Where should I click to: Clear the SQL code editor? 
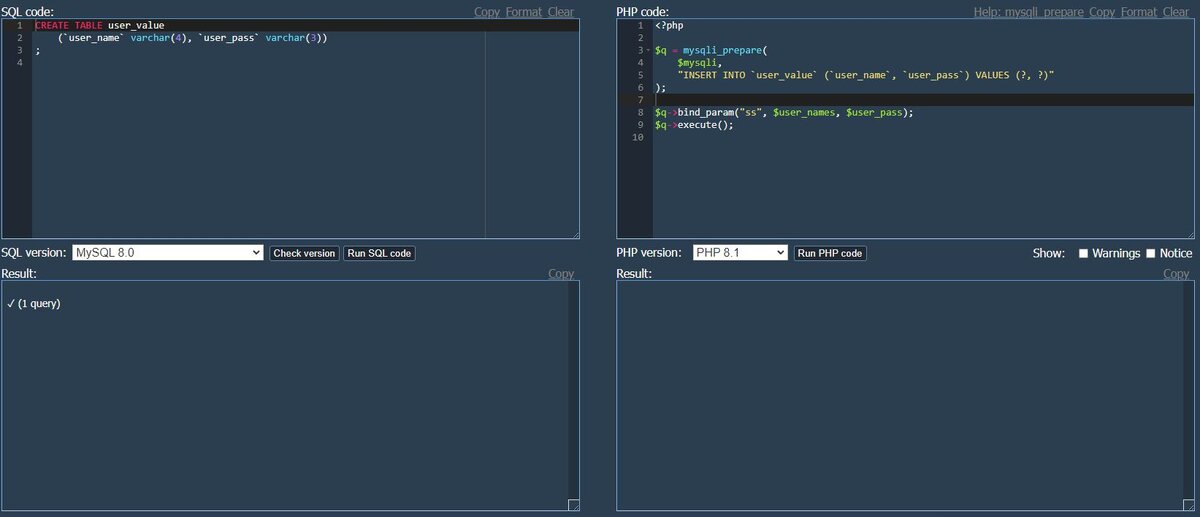pos(561,12)
